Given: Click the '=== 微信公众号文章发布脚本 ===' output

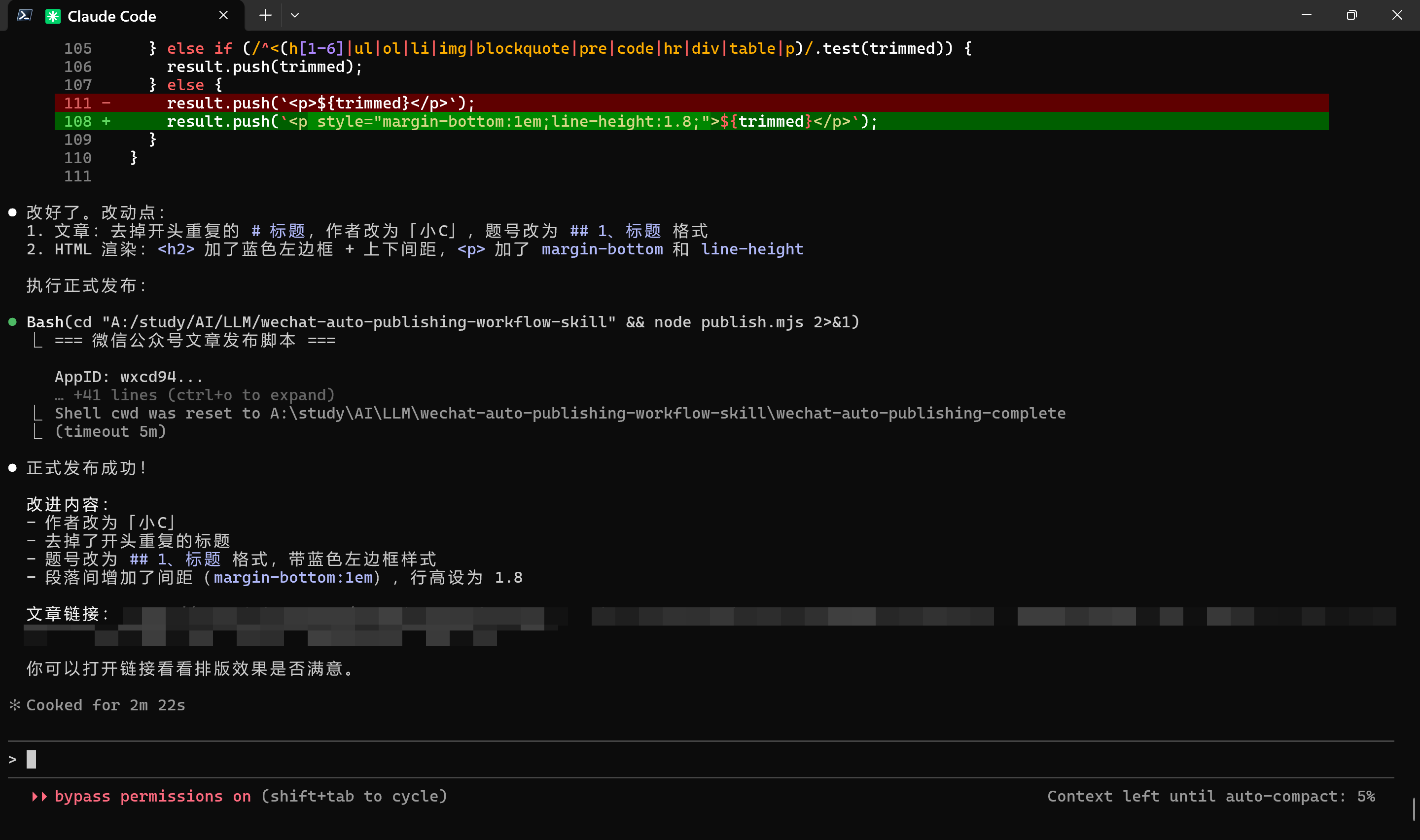Looking at the screenshot, I should (x=195, y=340).
